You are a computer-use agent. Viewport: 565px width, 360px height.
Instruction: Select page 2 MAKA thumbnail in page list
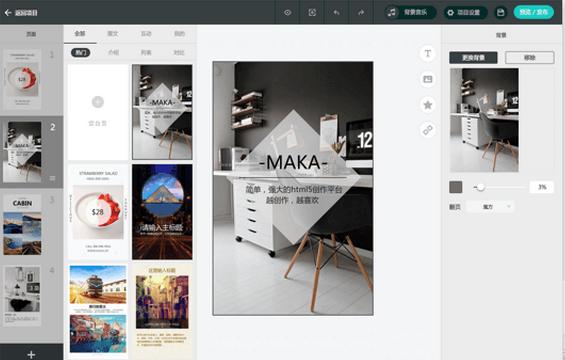pyautogui.click(x=22, y=152)
